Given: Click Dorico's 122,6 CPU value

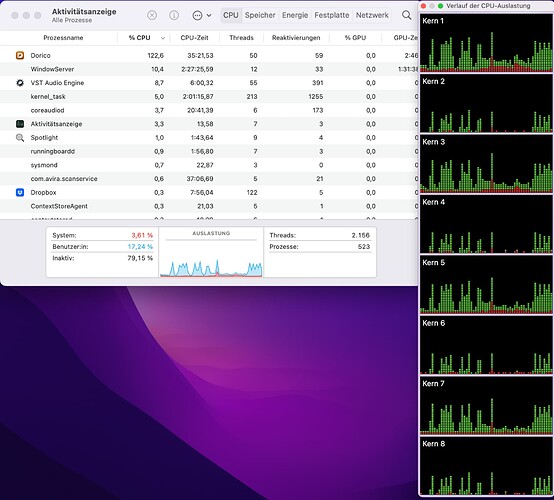Looking at the screenshot, I should click(x=155, y=55).
